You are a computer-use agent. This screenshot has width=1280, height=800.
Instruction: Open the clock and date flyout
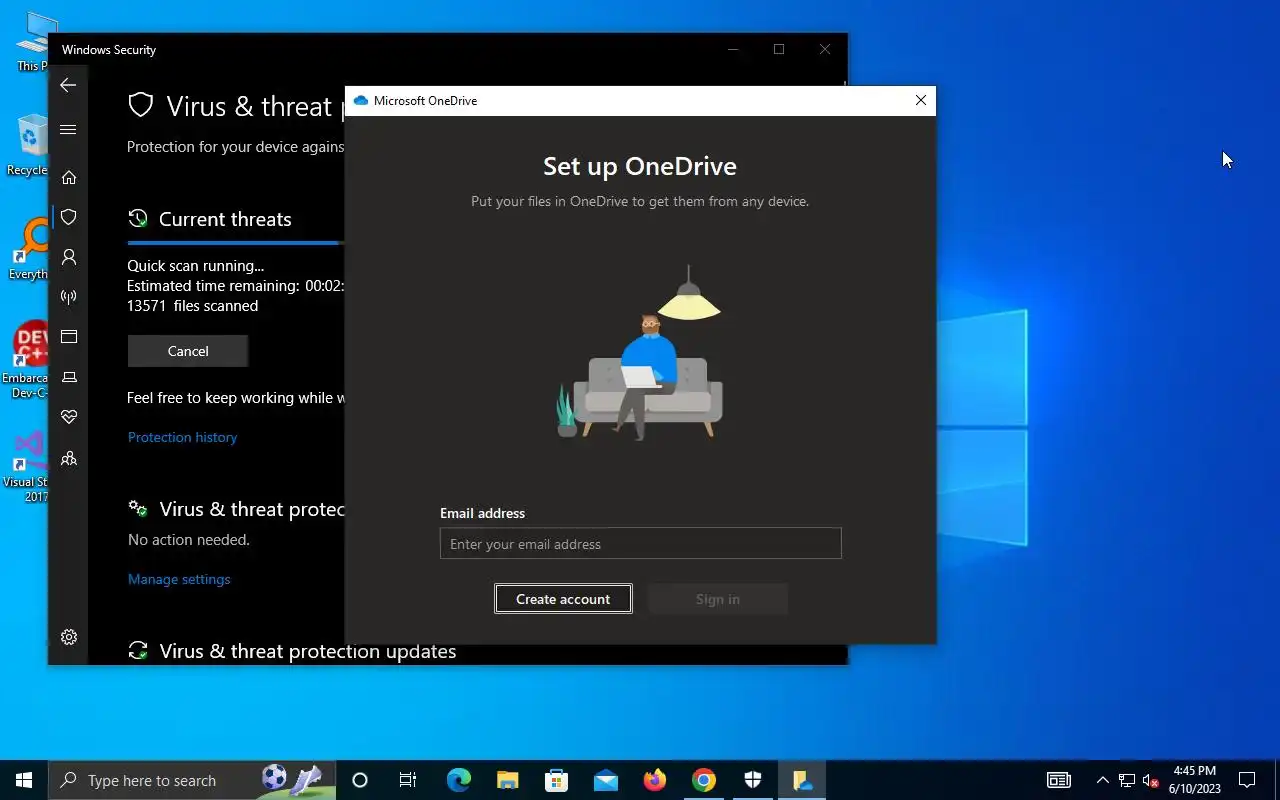[x=1195, y=780]
